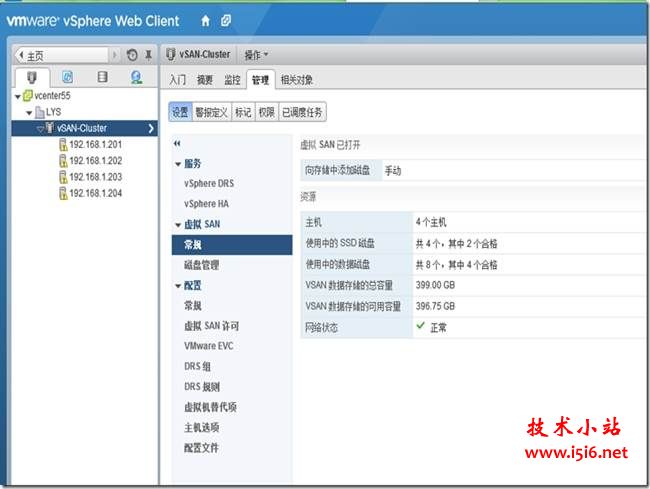The width and height of the screenshot is (650, 489).
Task: Collapse the 虚拟 SAN section
Action: 178,225
